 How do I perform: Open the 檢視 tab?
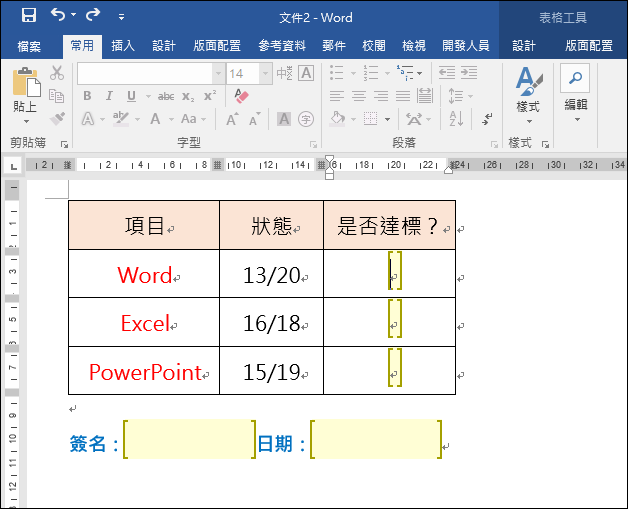point(414,46)
